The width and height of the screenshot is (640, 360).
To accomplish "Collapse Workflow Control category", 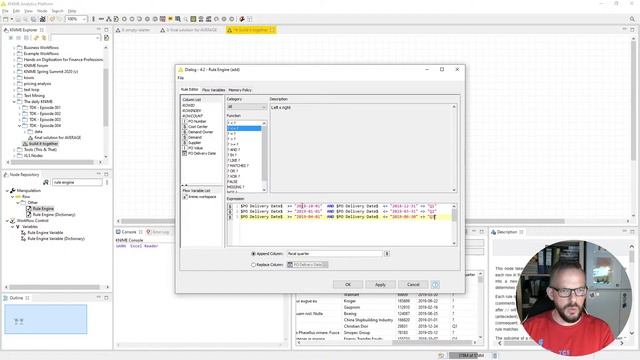I will click(7, 221).
